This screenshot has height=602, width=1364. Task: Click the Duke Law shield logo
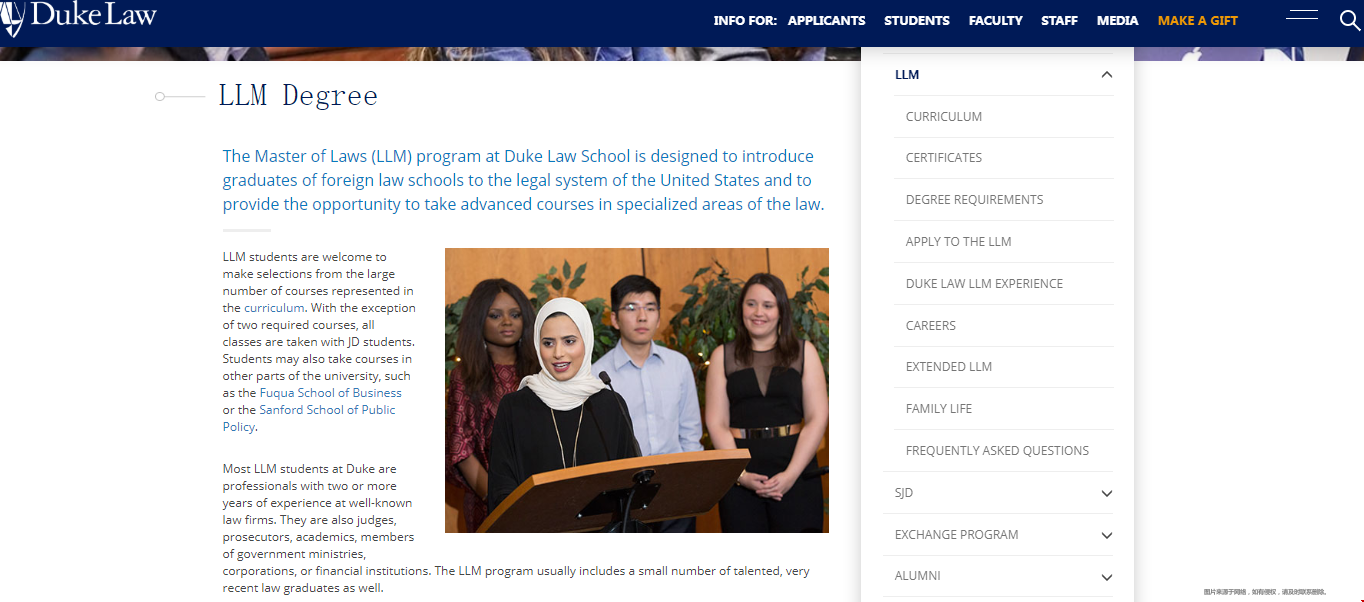(x=13, y=18)
